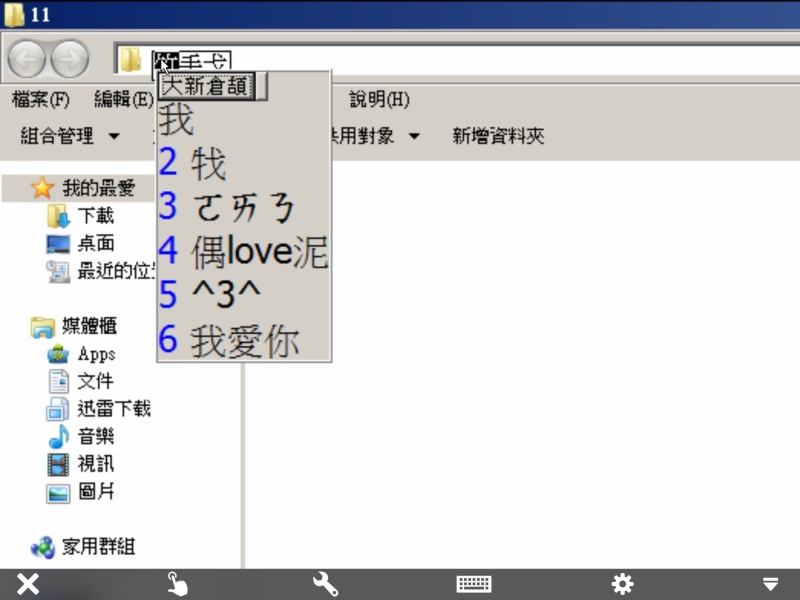This screenshot has width=800, height=600.
Task: Open the wrench tools icon
Action: [325, 584]
